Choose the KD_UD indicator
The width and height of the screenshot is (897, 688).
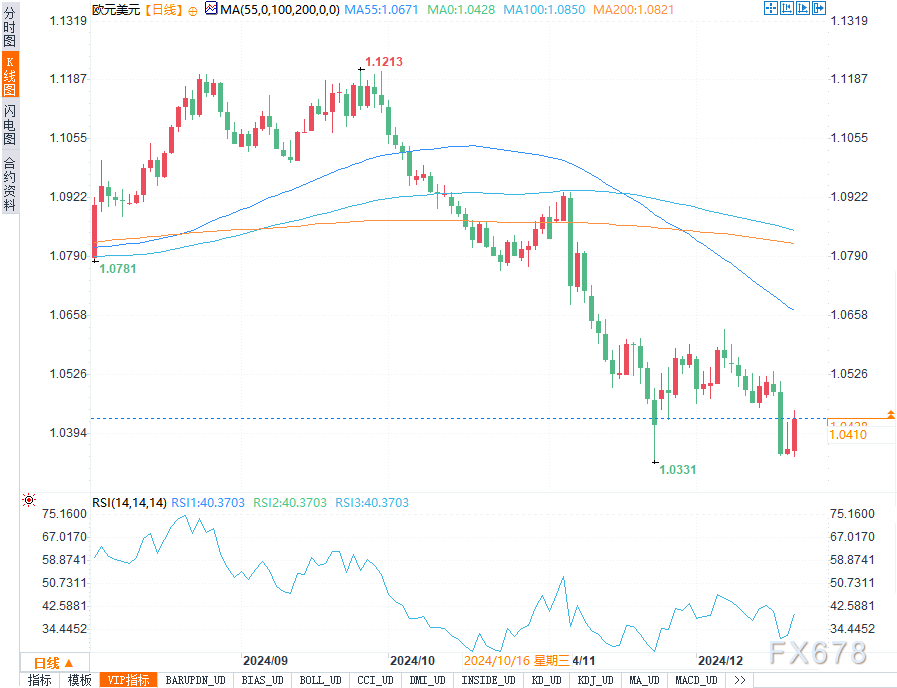(x=546, y=680)
